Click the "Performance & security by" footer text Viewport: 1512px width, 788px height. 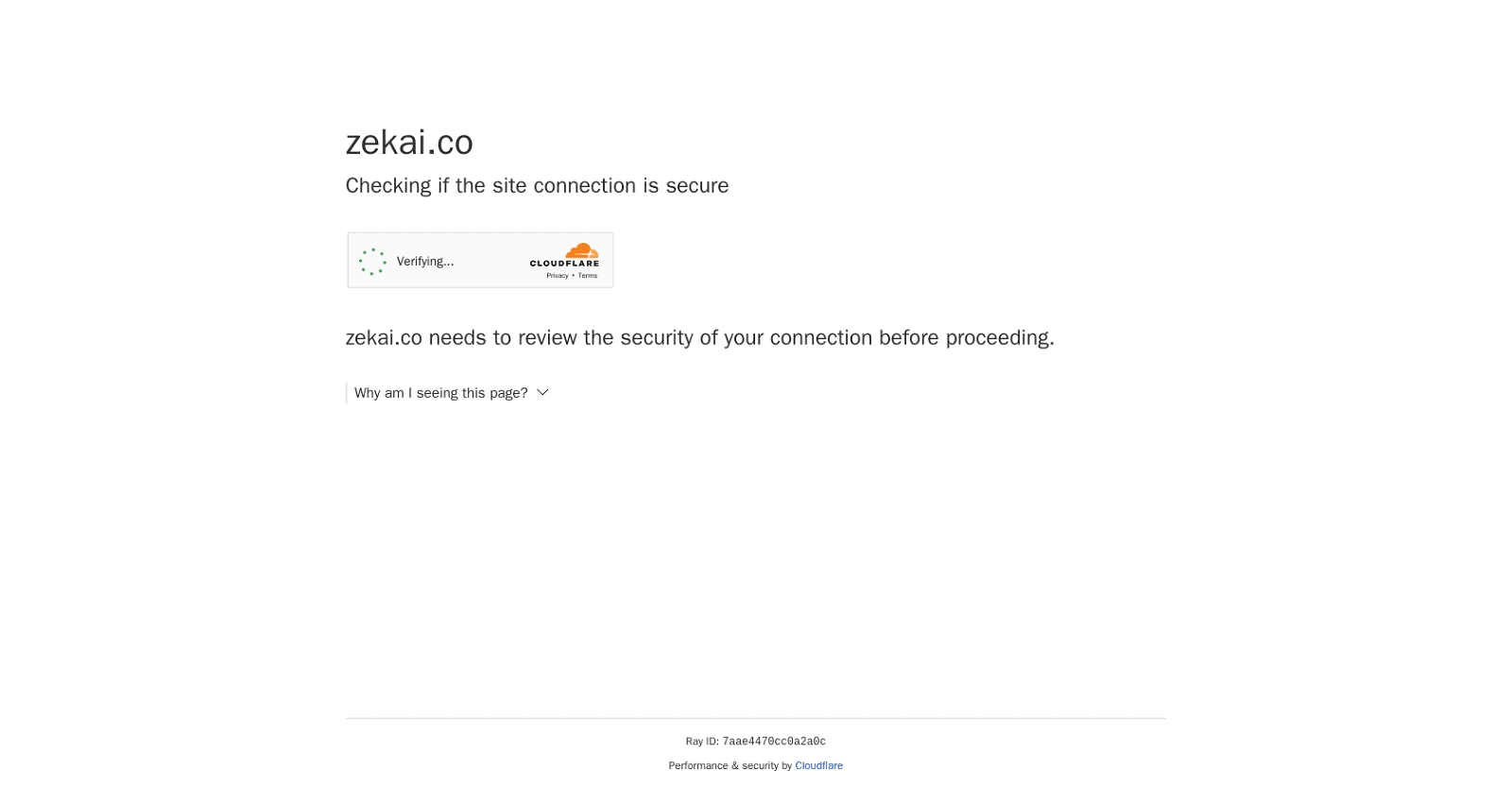click(730, 765)
